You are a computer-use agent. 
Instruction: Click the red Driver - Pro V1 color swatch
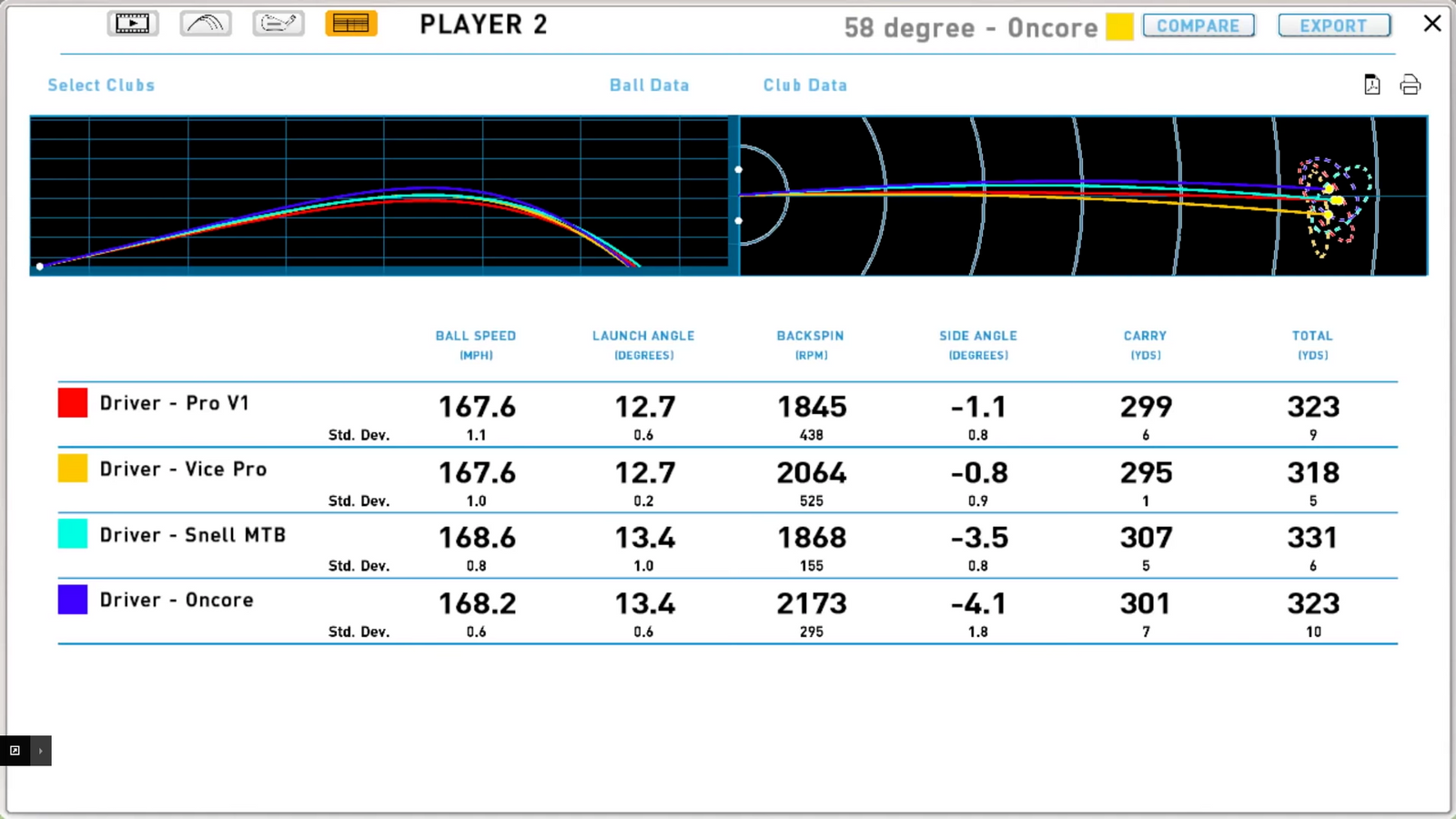(73, 402)
